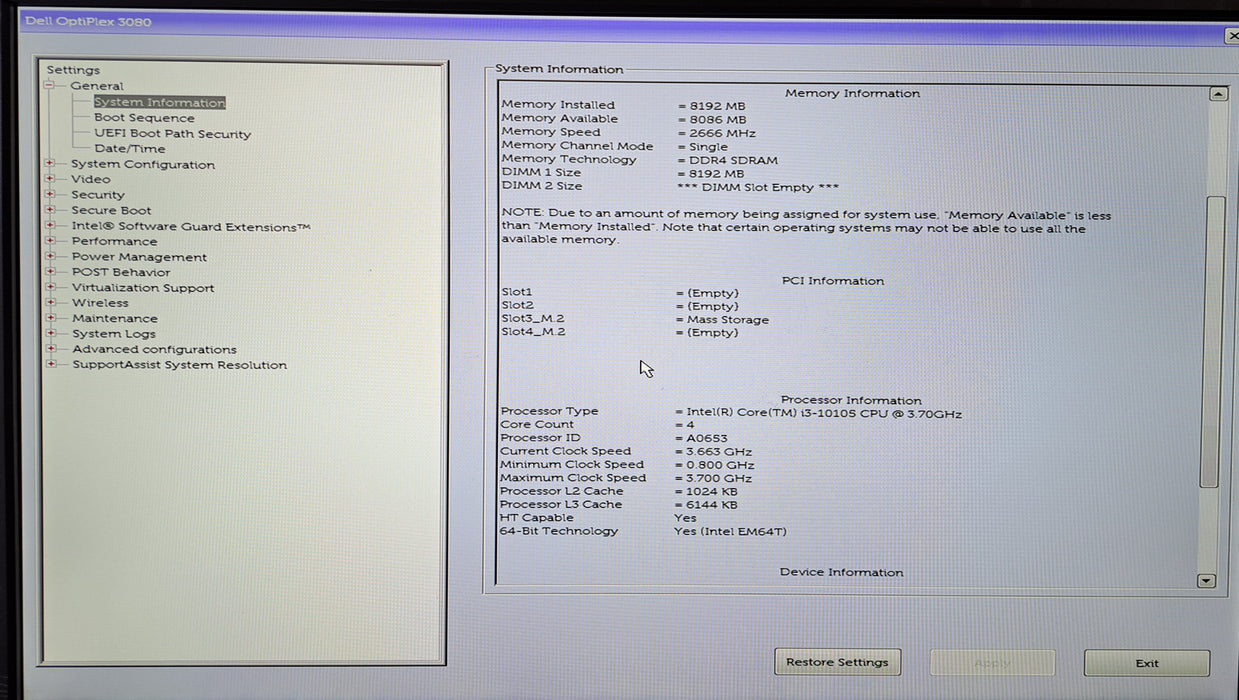Expand the POST Behavior node

(50, 272)
